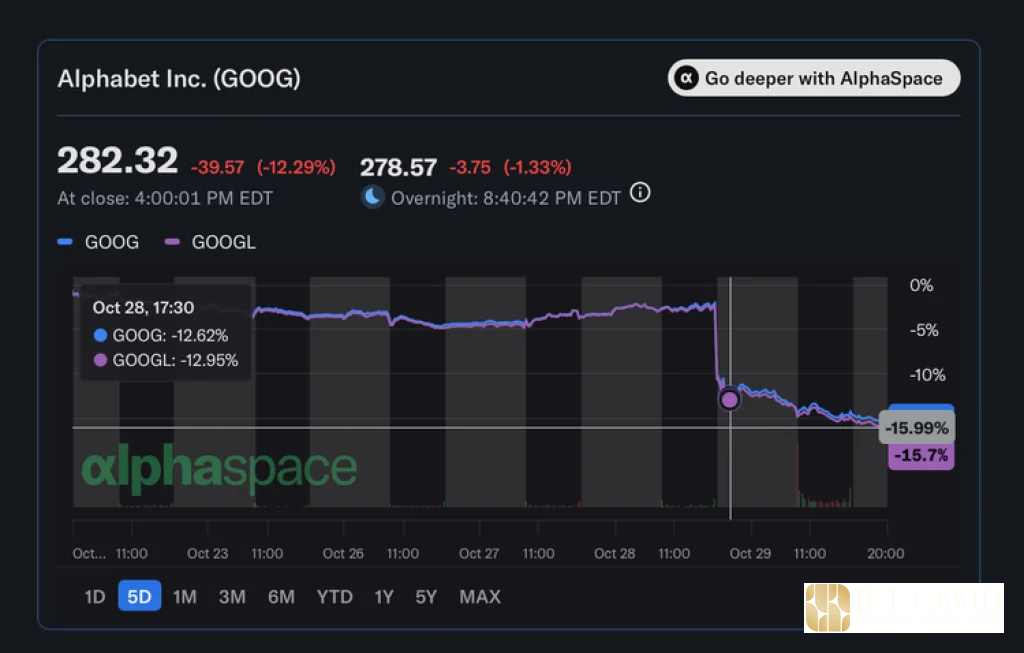Click At close: 4:00:01 PM EDT text
This screenshot has height=653, width=1024.
click(165, 199)
